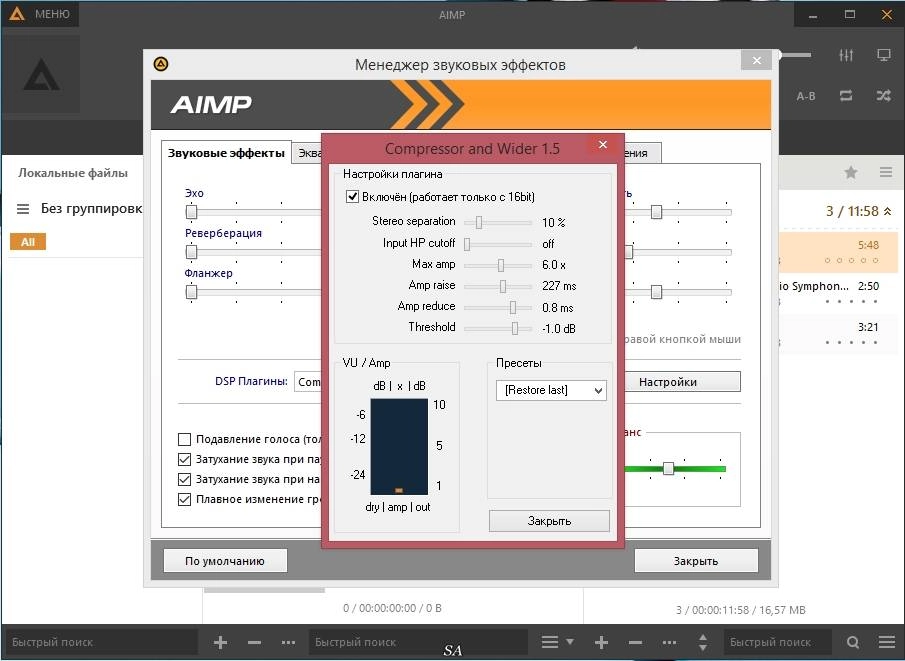Open playlist menu hamburger near star
The image size is (905, 661).
click(x=886, y=172)
